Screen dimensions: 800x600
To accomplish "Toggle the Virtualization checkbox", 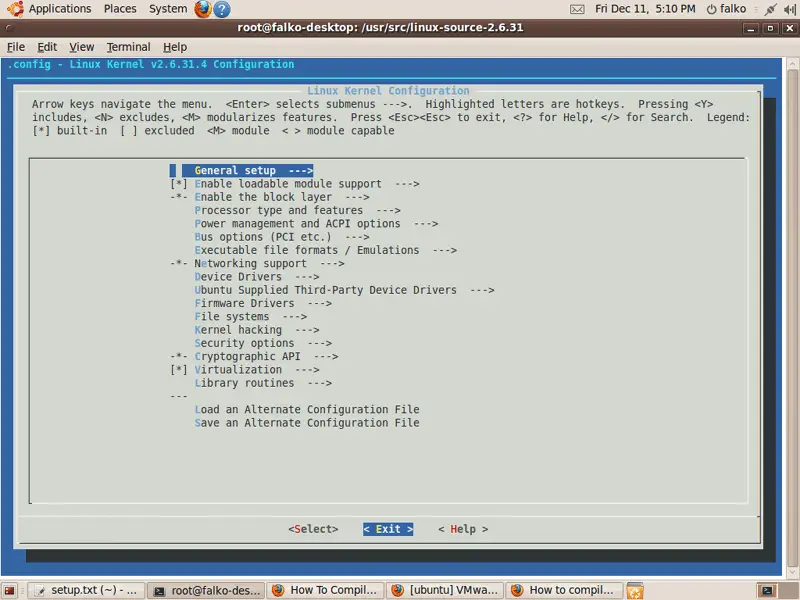I will click(x=179, y=370).
